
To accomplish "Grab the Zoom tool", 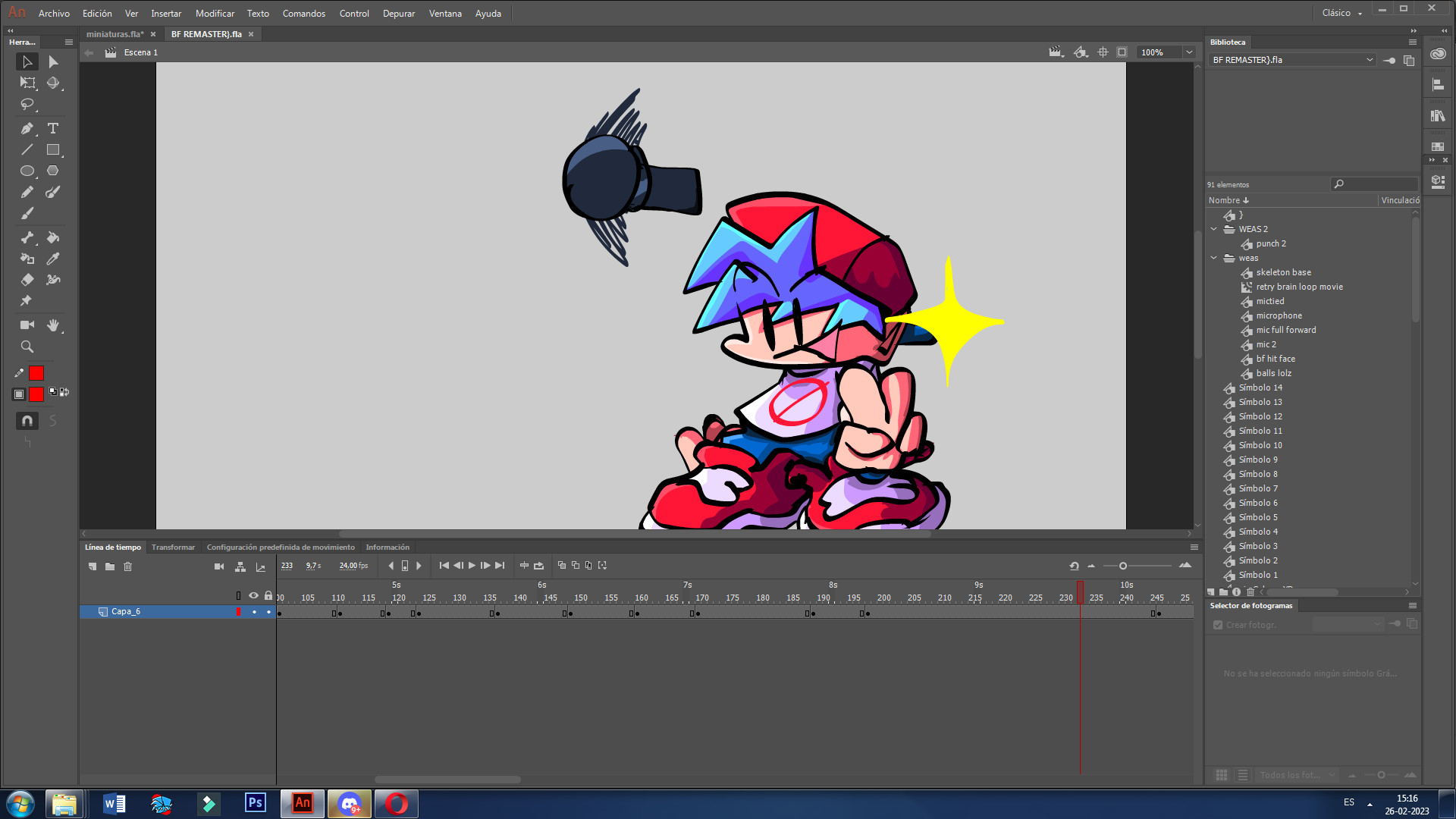I will (27, 347).
